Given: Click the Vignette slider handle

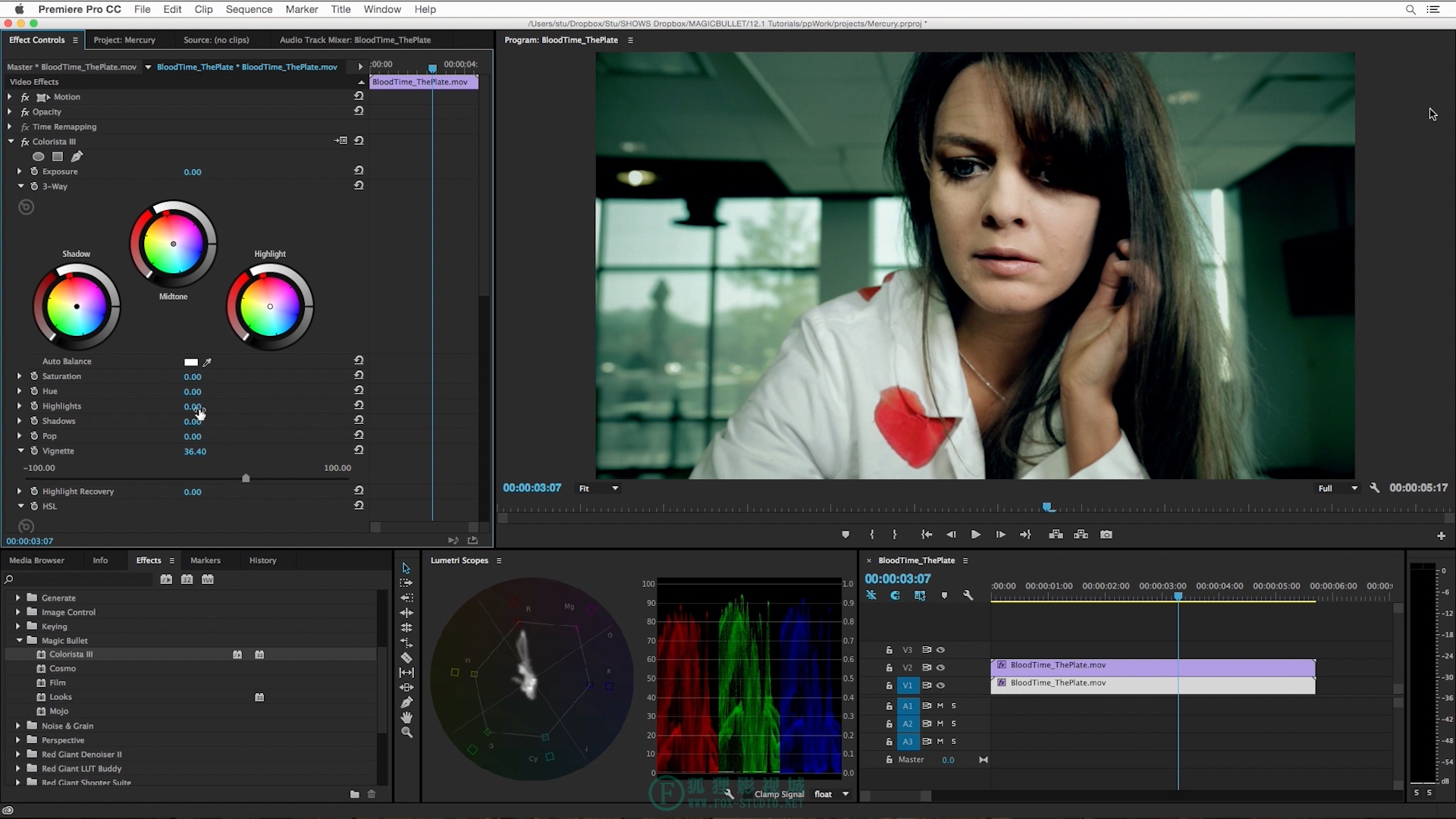Looking at the screenshot, I should pyautogui.click(x=246, y=478).
